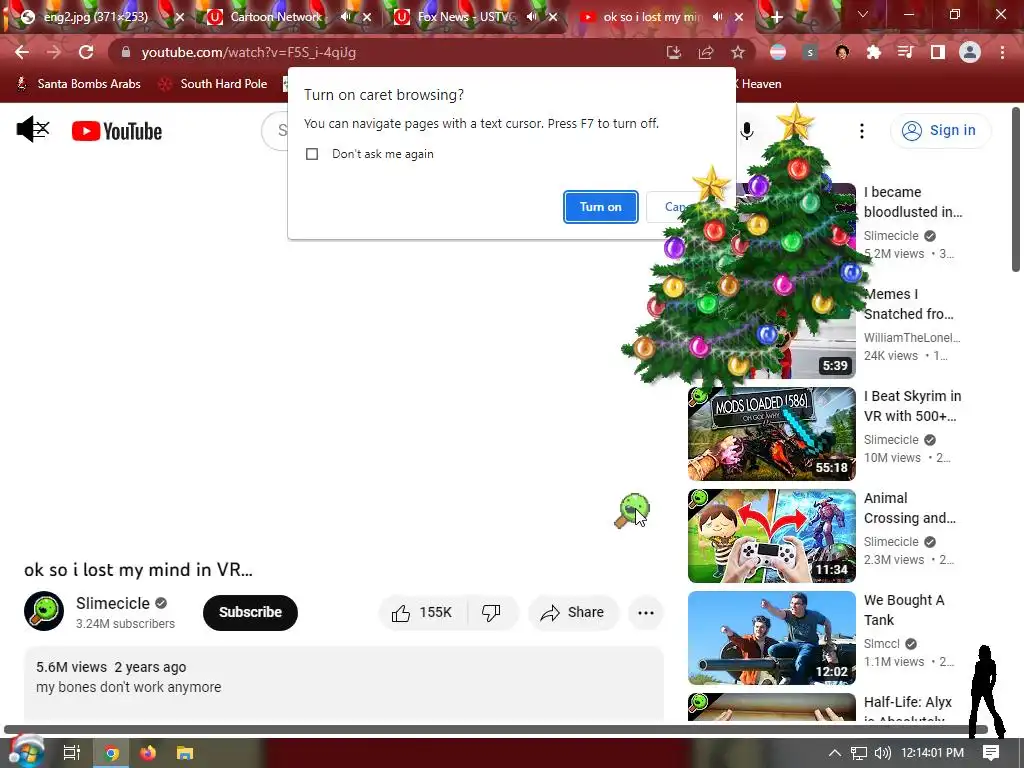Click the flag-striped extension icon in toolbar

pos(778,52)
